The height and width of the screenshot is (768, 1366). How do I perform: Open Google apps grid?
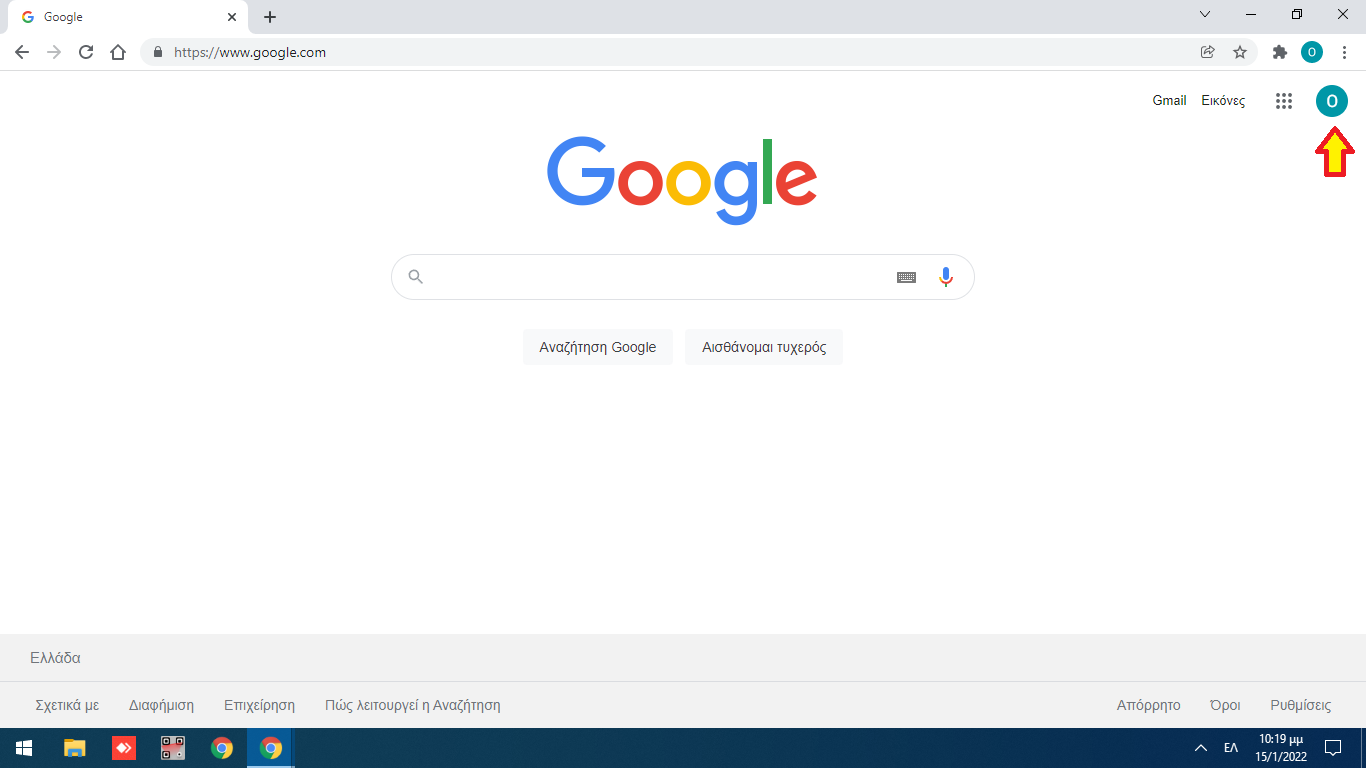(x=1284, y=101)
